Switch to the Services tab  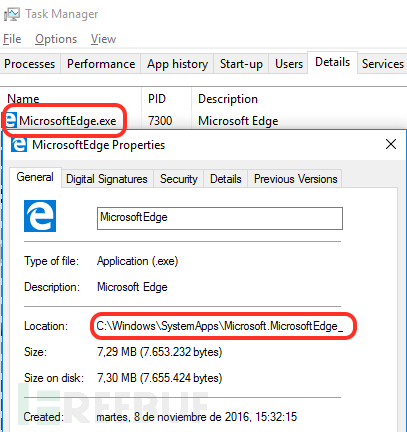click(x=383, y=64)
